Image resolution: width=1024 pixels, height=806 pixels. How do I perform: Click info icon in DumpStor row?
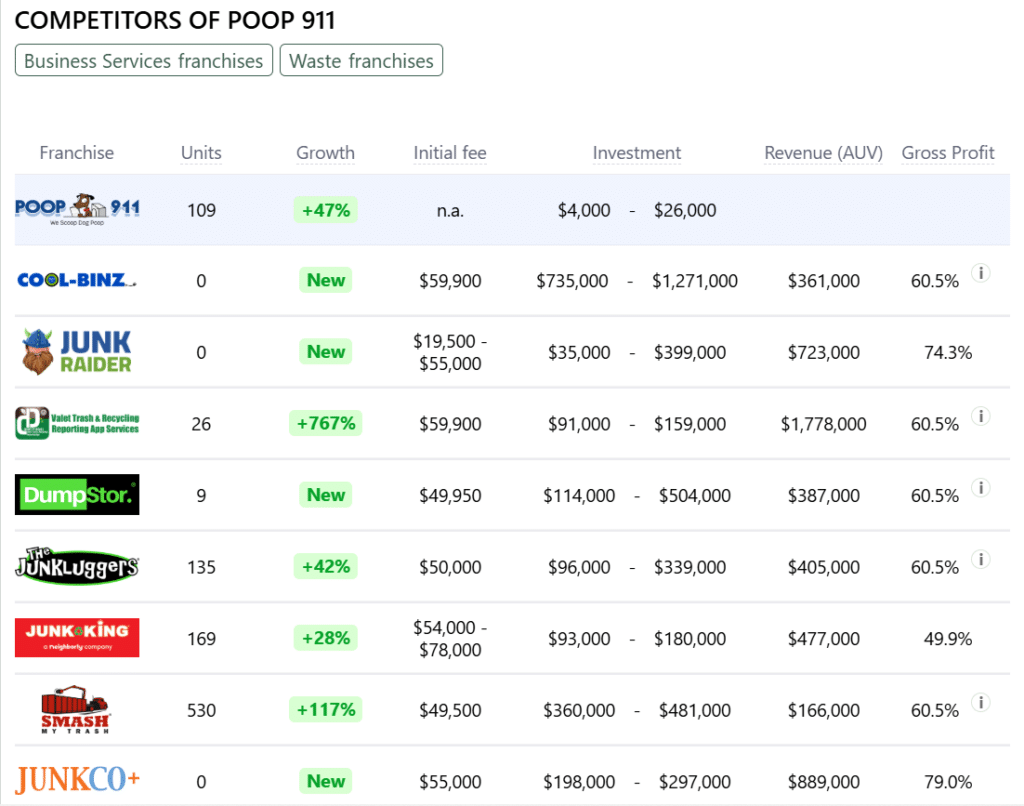(x=980, y=487)
